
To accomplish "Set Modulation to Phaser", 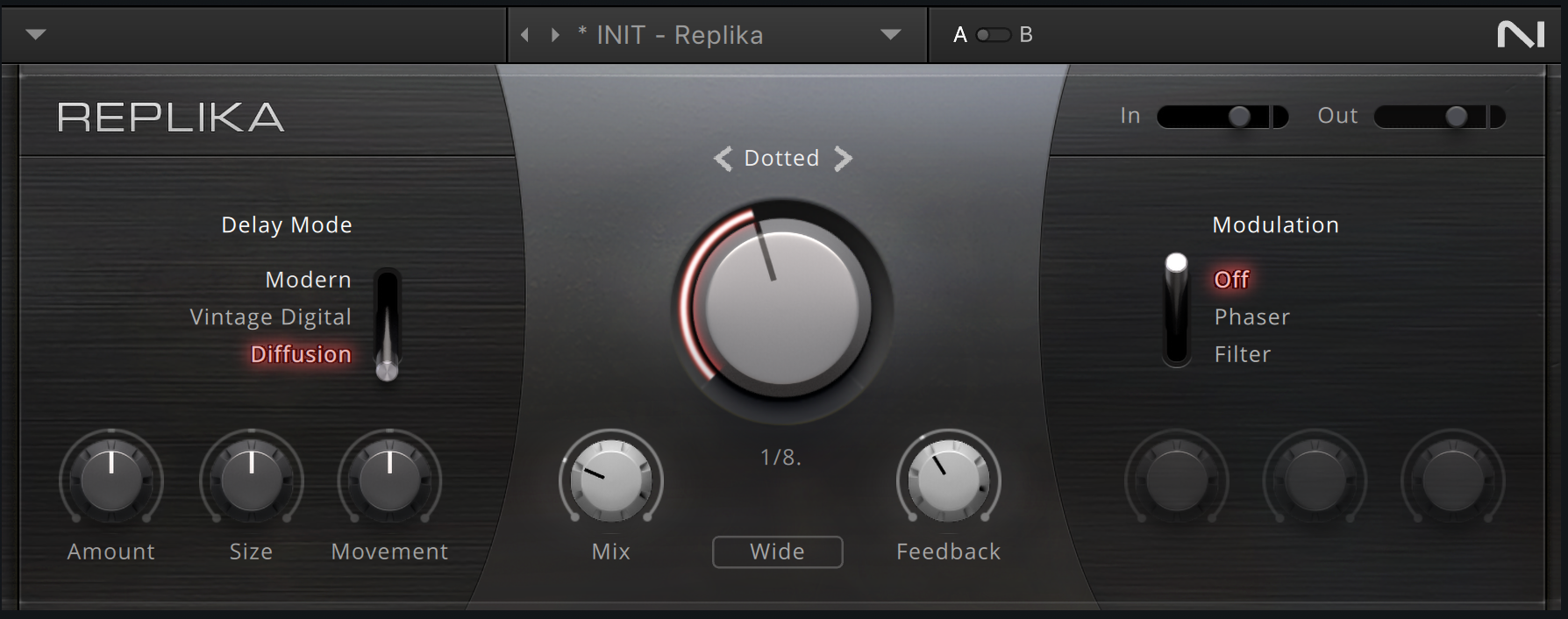I will [1251, 317].
